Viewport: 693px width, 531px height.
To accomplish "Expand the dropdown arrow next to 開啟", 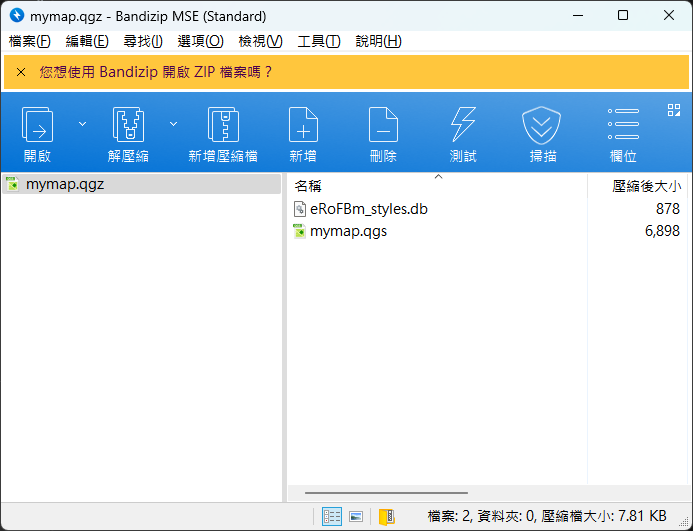I will point(82,124).
